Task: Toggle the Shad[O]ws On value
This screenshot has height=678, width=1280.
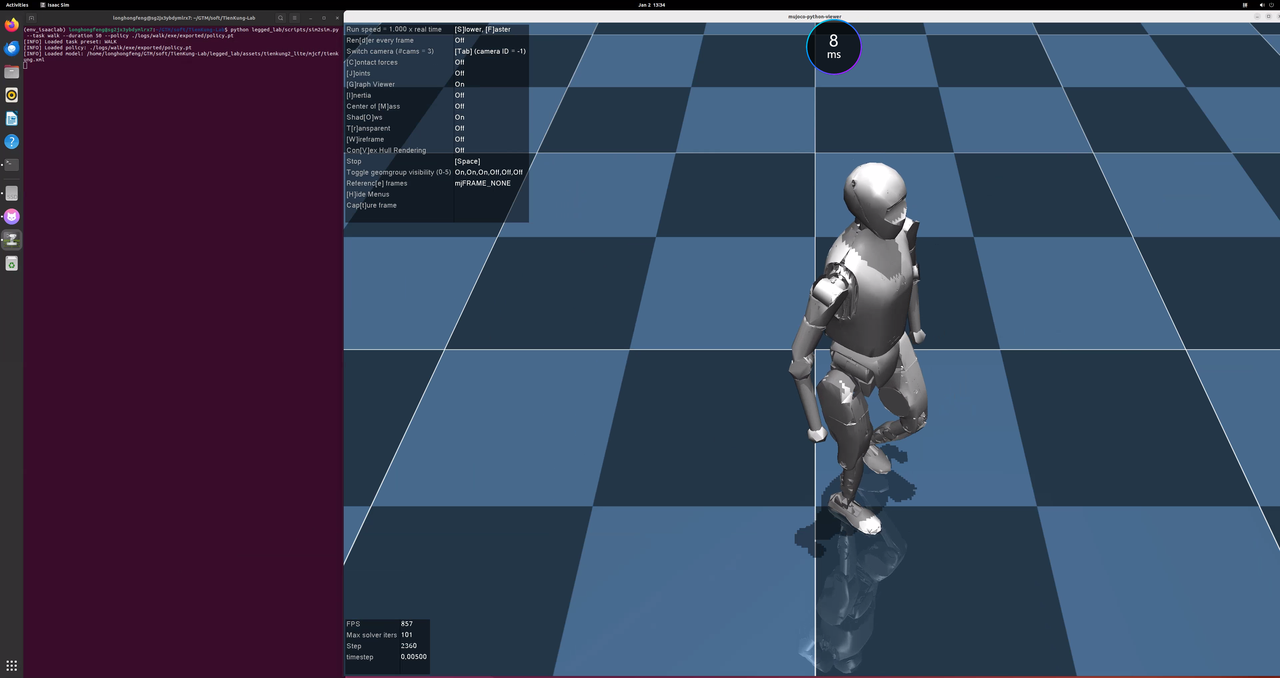Action: (x=460, y=117)
